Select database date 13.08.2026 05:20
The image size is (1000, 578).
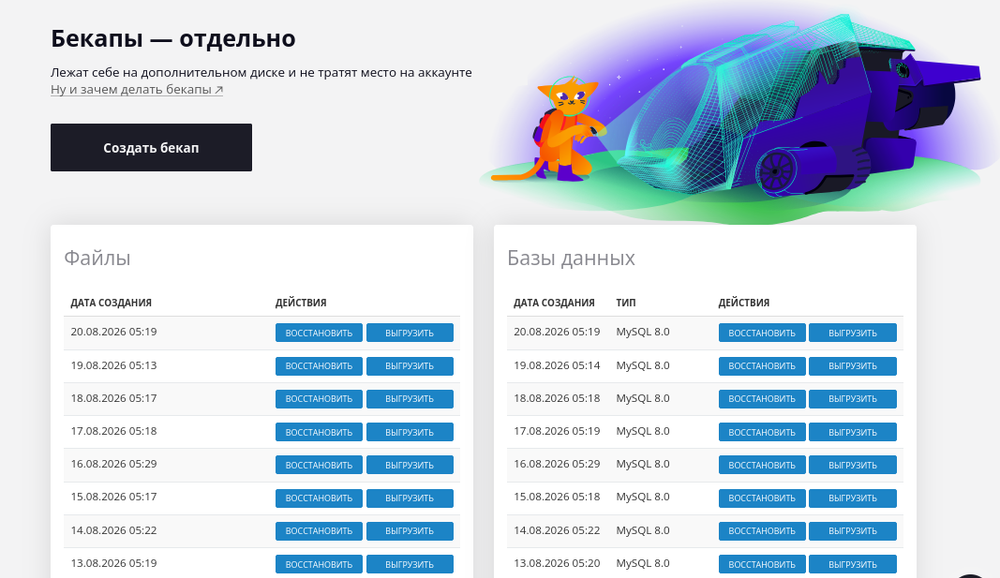(x=557, y=563)
